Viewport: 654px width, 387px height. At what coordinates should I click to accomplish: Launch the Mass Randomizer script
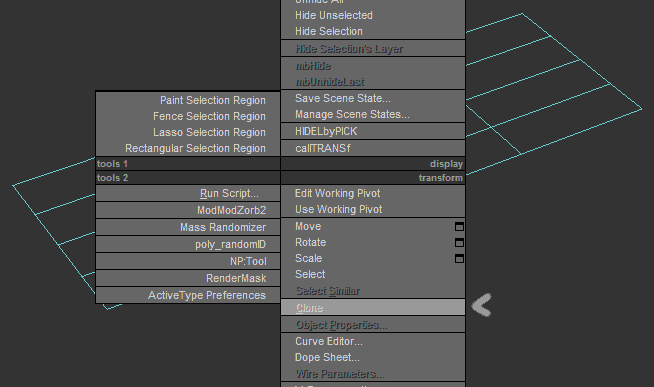188,227
